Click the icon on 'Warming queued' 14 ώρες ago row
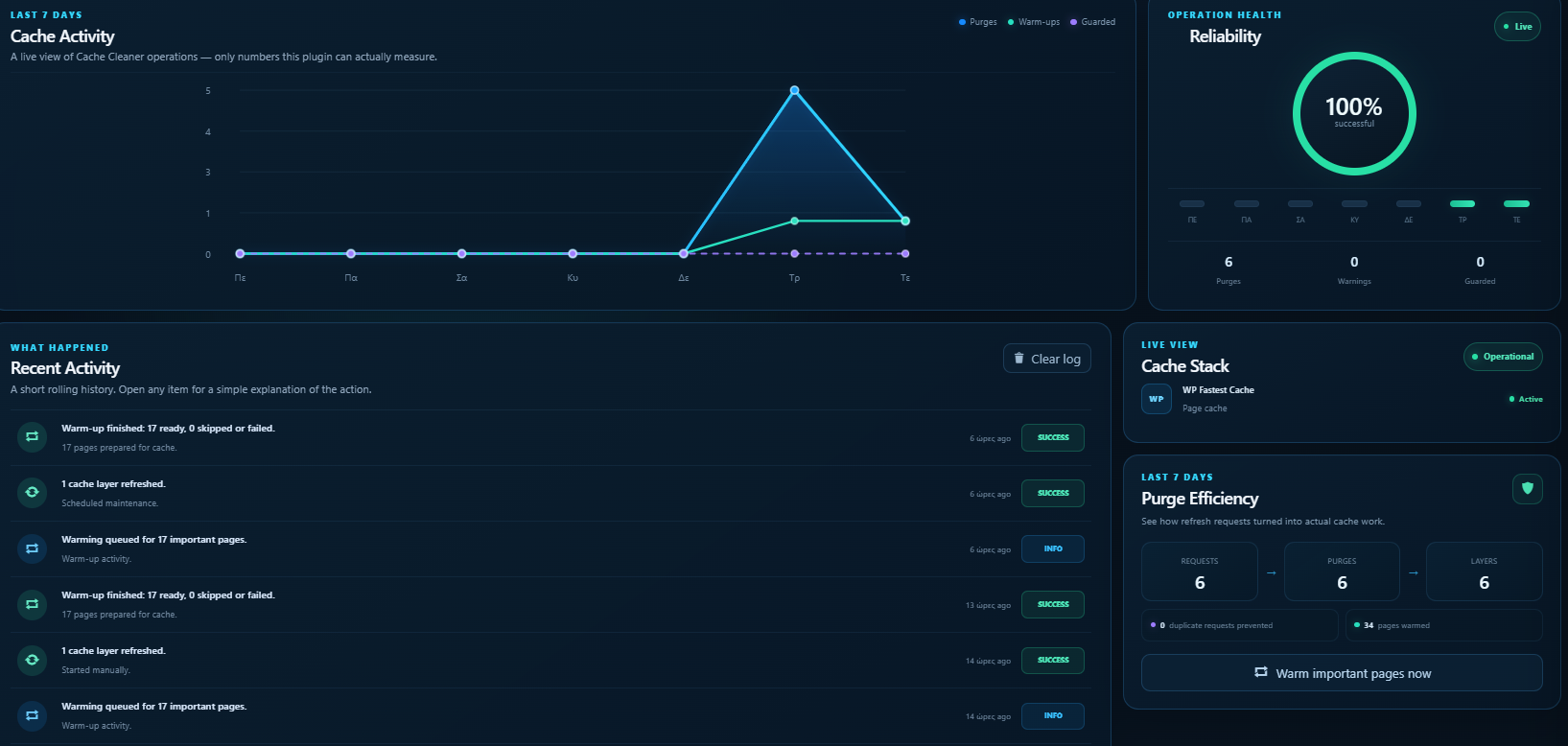Screen dimensions: 1568x746 (32, 714)
